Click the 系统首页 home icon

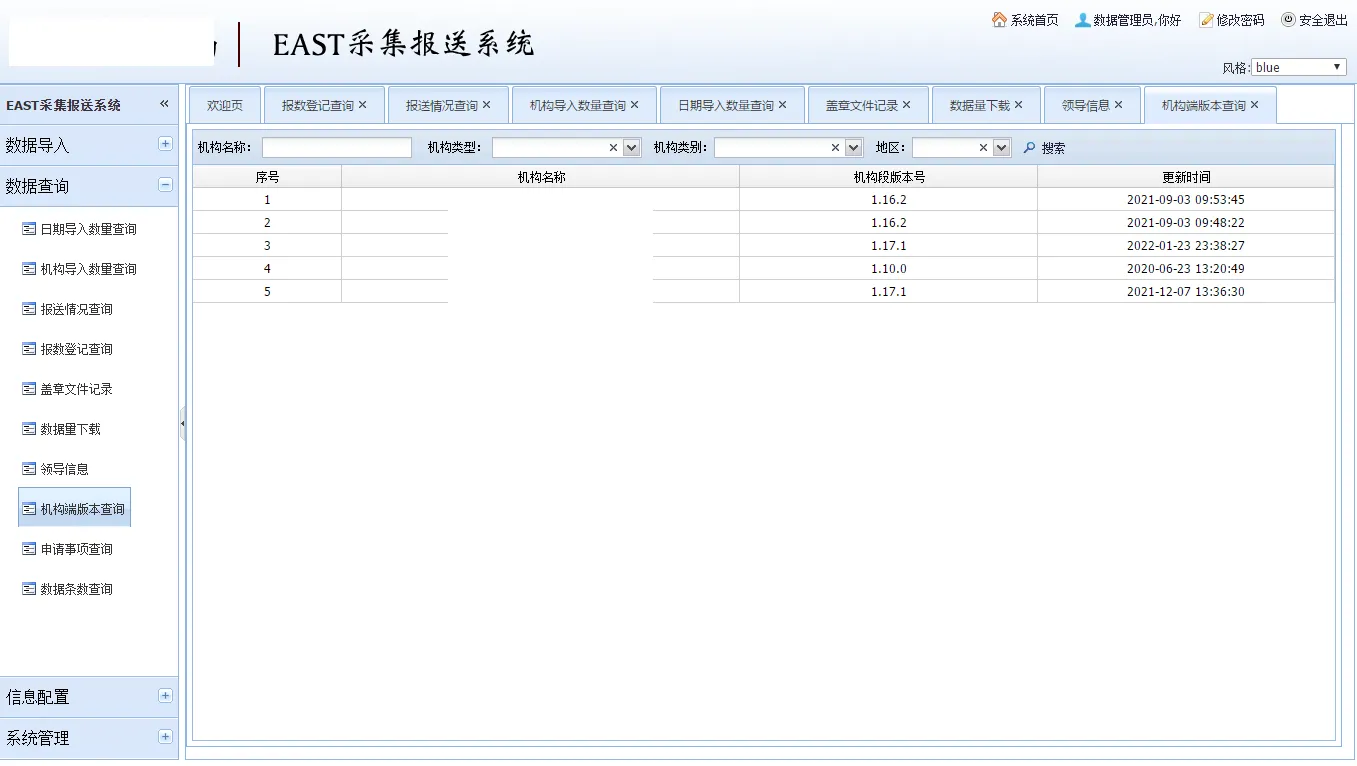coord(999,20)
